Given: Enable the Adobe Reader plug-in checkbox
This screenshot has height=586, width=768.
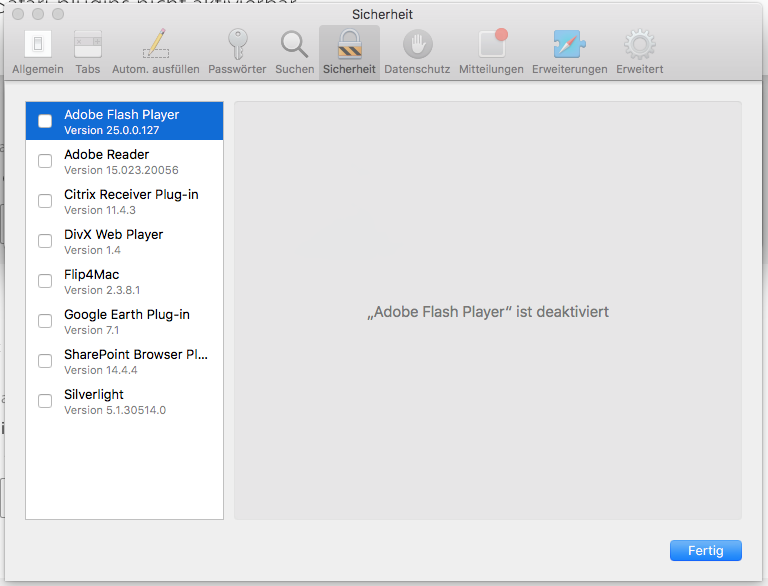Looking at the screenshot, I should (45, 161).
